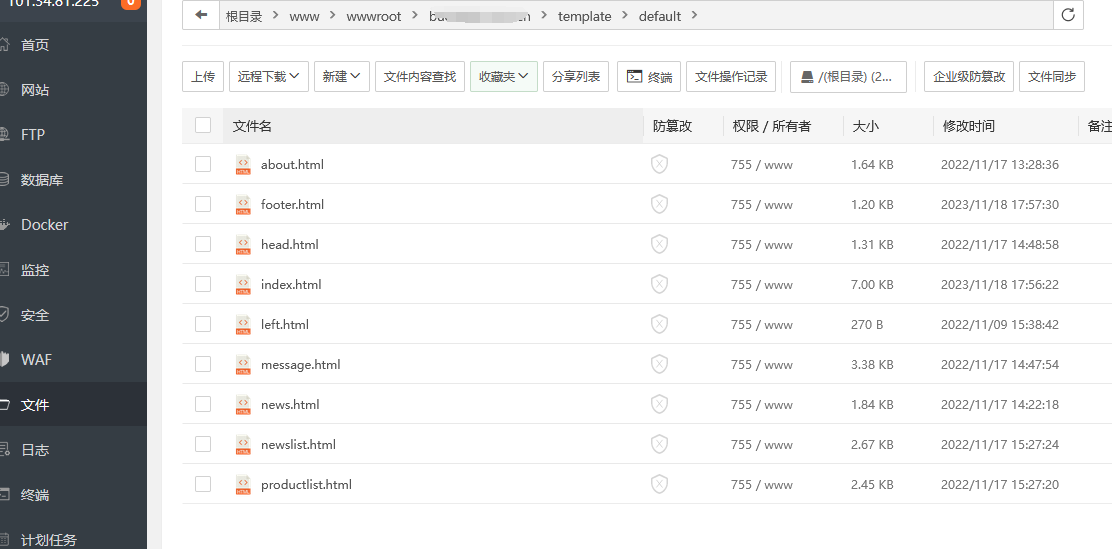Click the back arrow in path bar
Image resolution: width=1112 pixels, height=549 pixels.
click(201, 15)
